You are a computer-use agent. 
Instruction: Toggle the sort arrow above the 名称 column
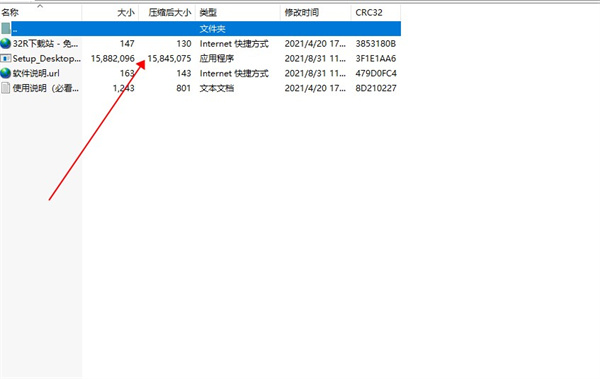40,6
